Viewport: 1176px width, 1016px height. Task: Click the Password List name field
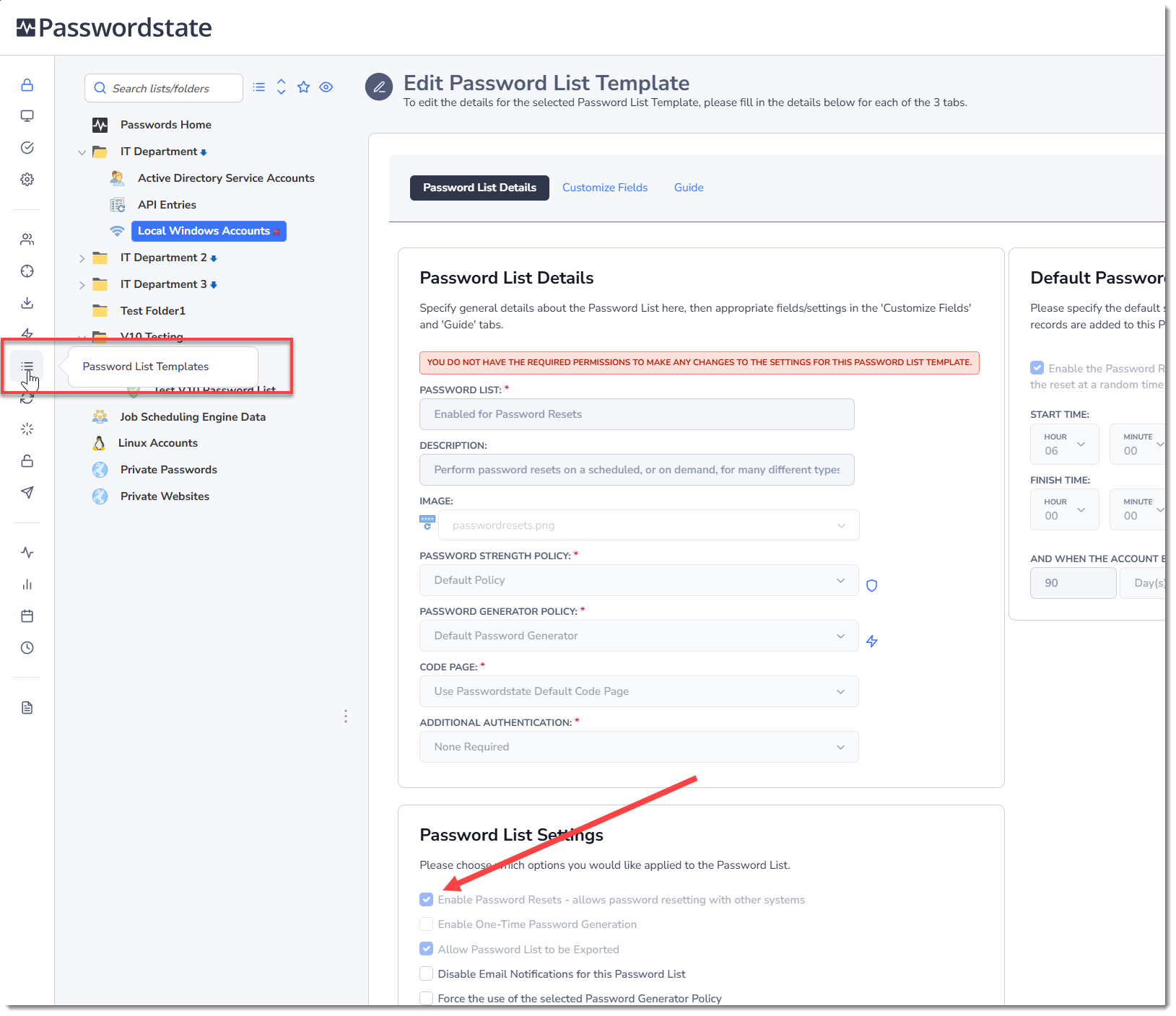637,414
